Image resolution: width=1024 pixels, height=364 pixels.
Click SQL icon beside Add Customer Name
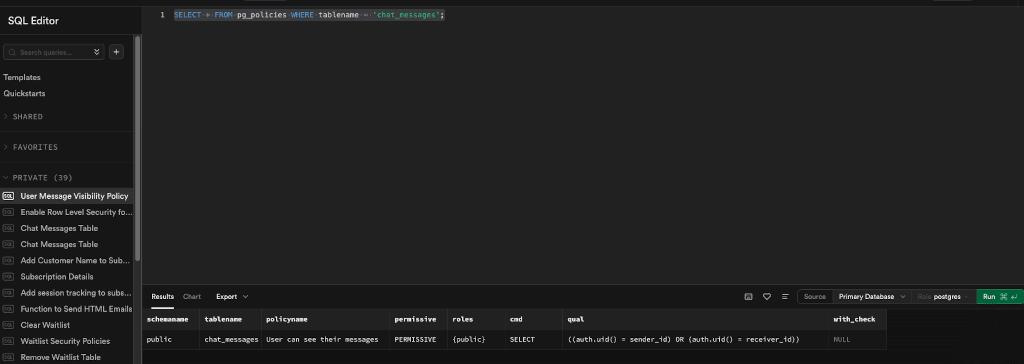click(8, 261)
